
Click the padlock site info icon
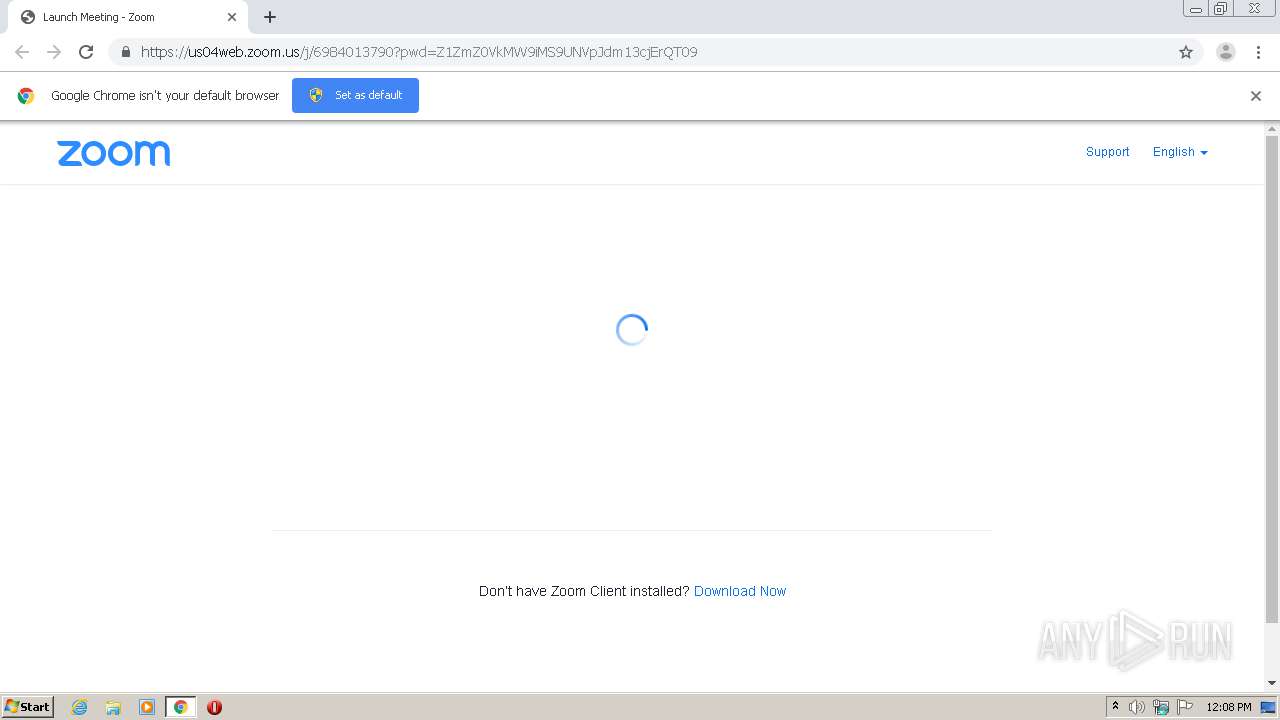tap(125, 52)
